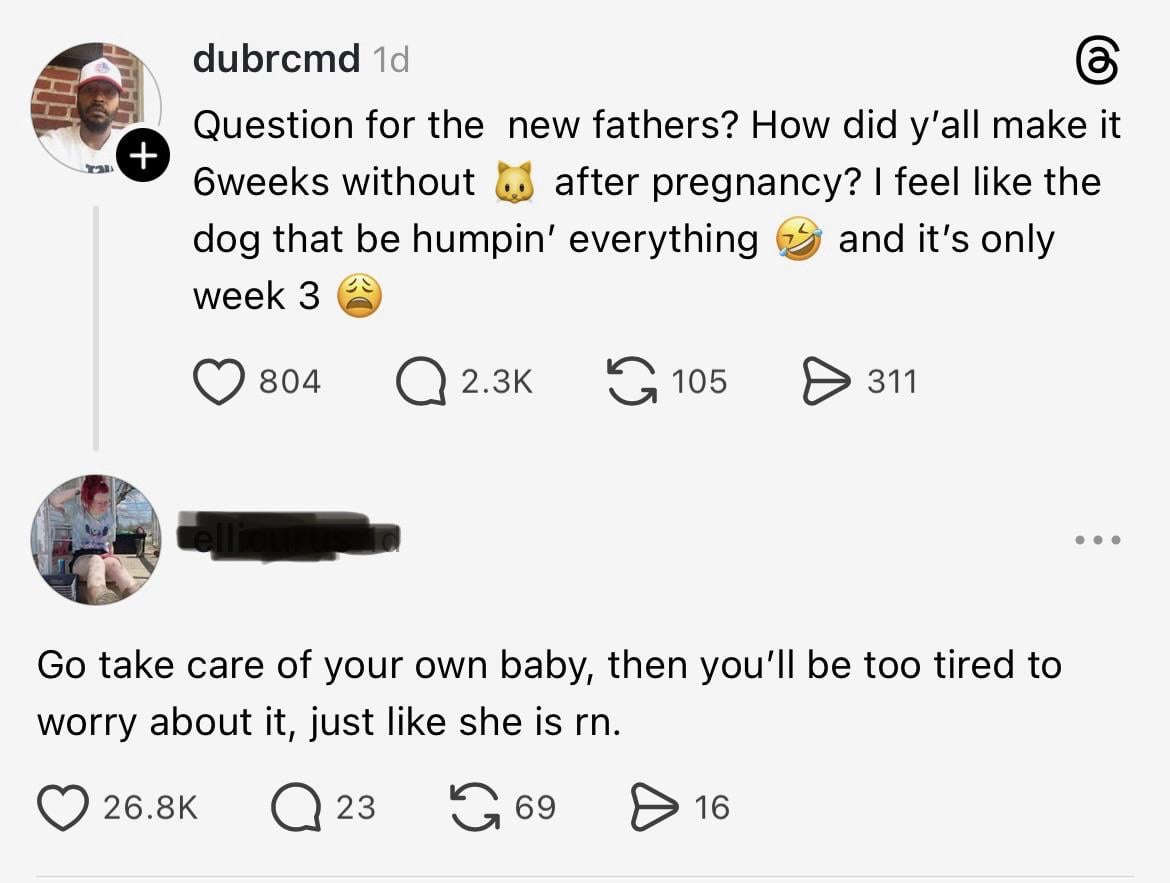The width and height of the screenshot is (1170, 883).
Task: View the 804 likes count
Action: [x=290, y=381]
